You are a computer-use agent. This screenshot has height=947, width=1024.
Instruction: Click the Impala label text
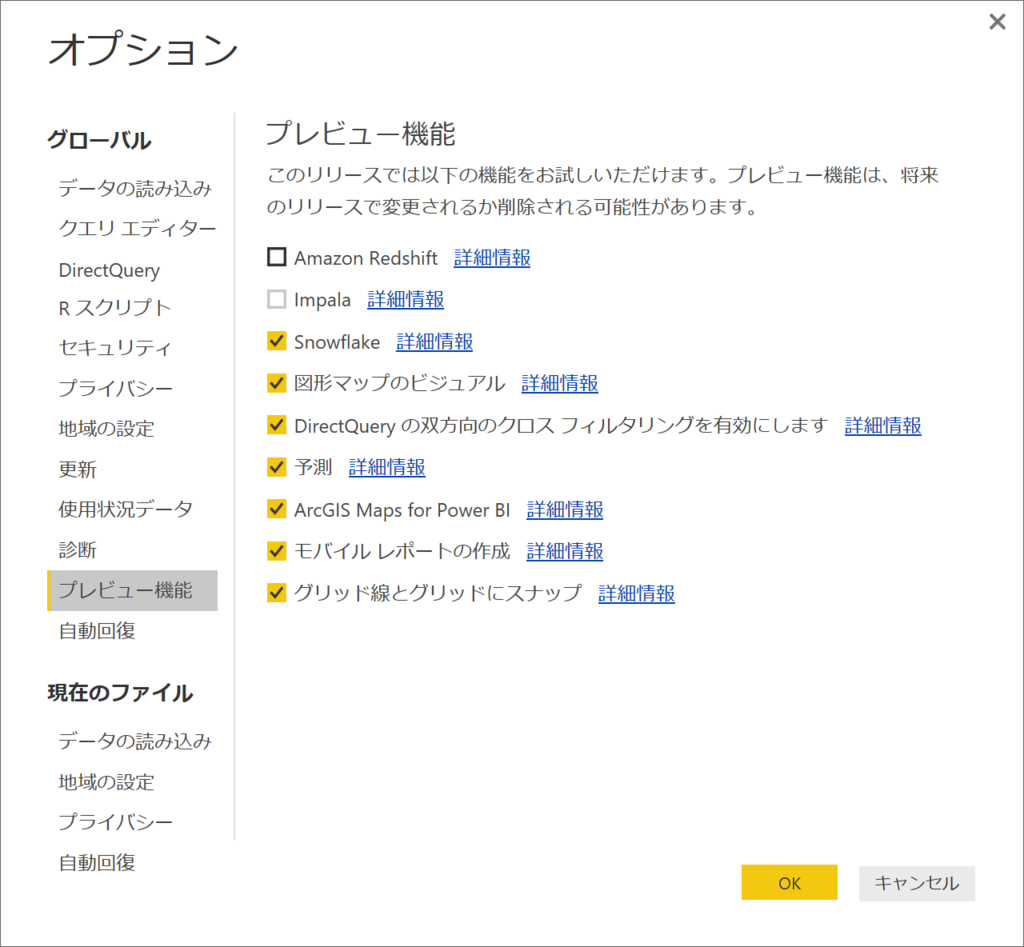322,300
